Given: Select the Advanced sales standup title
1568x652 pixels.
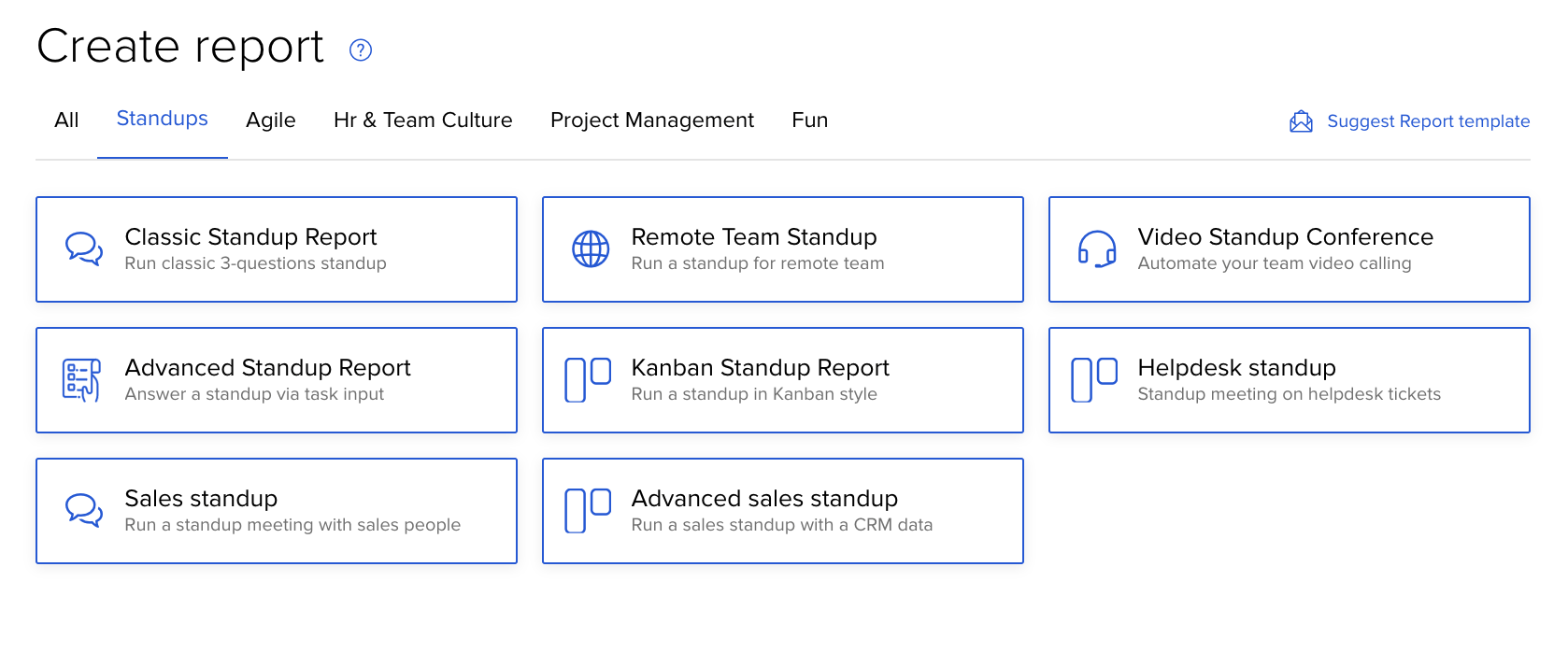Looking at the screenshot, I should pos(763,499).
